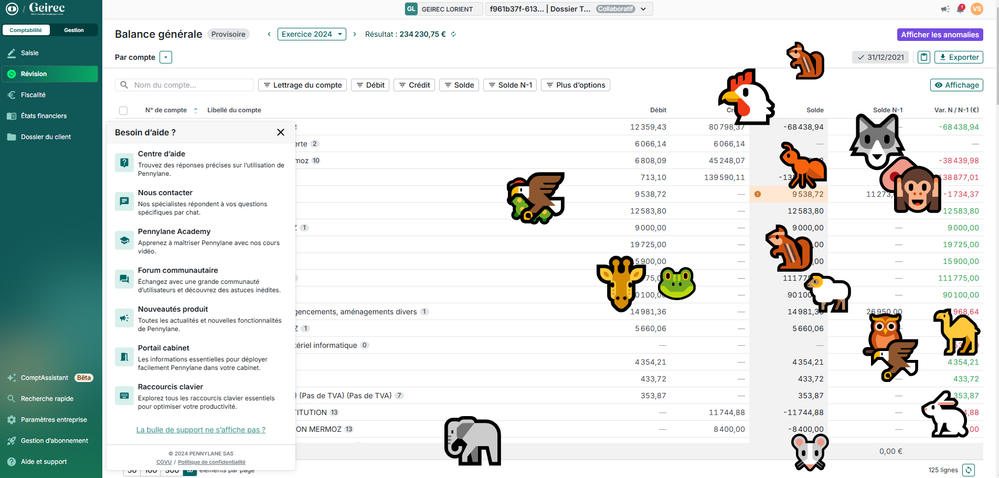Click the Raccourcis clavier keyboard icon
This screenshot has width=999, height=478.
[x=124, y=395]
